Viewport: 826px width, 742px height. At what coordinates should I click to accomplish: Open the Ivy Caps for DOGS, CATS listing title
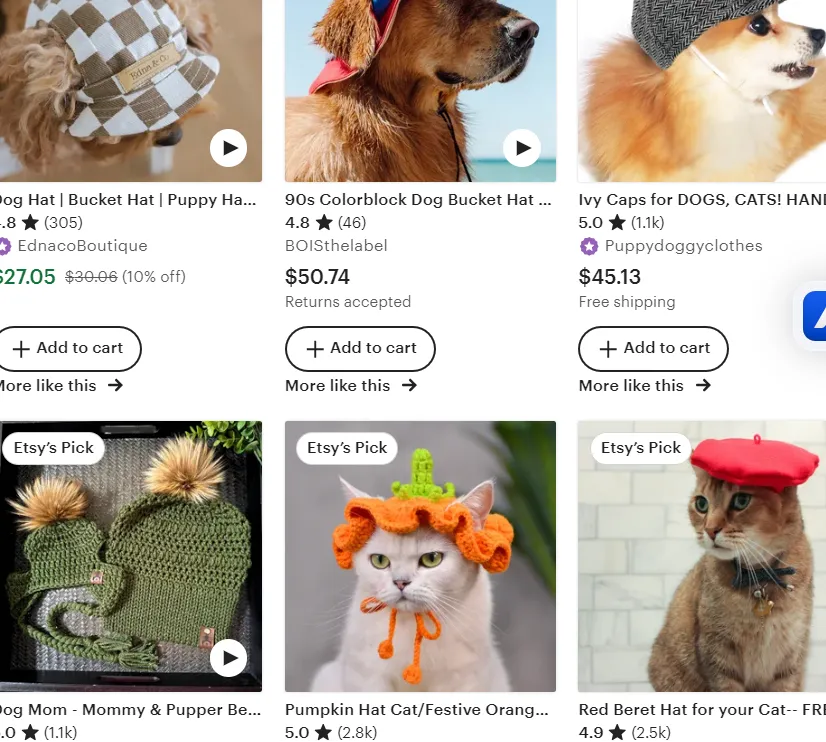coord(700,200)
